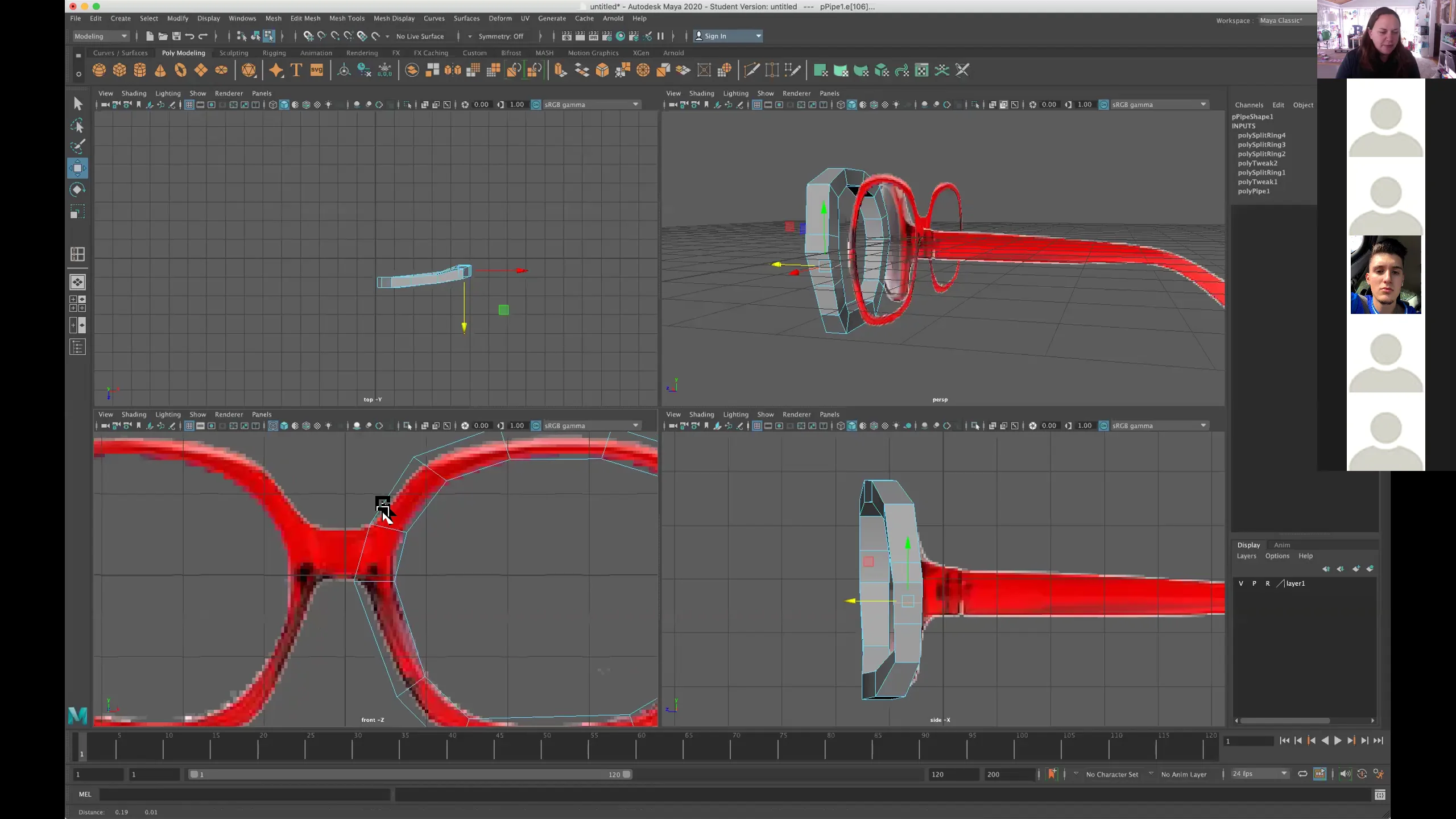This screenshot has width=1456, height=819.
Task: Switch to the Anim layer tab
Action: tap(1282, 545)
